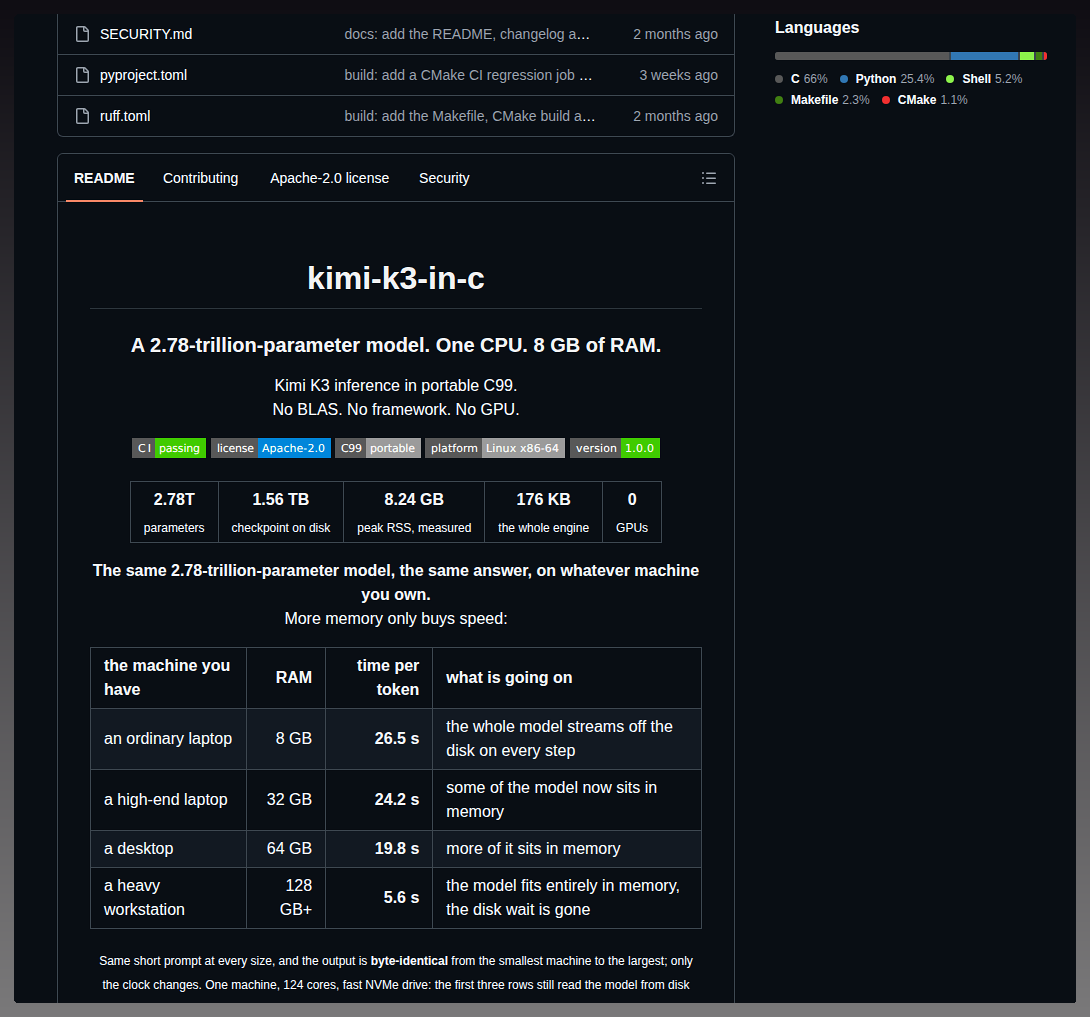Screen dimensions: 1090x1017
Task: Select the Makefile 2.3% language entry
Action: click(822, 100)
